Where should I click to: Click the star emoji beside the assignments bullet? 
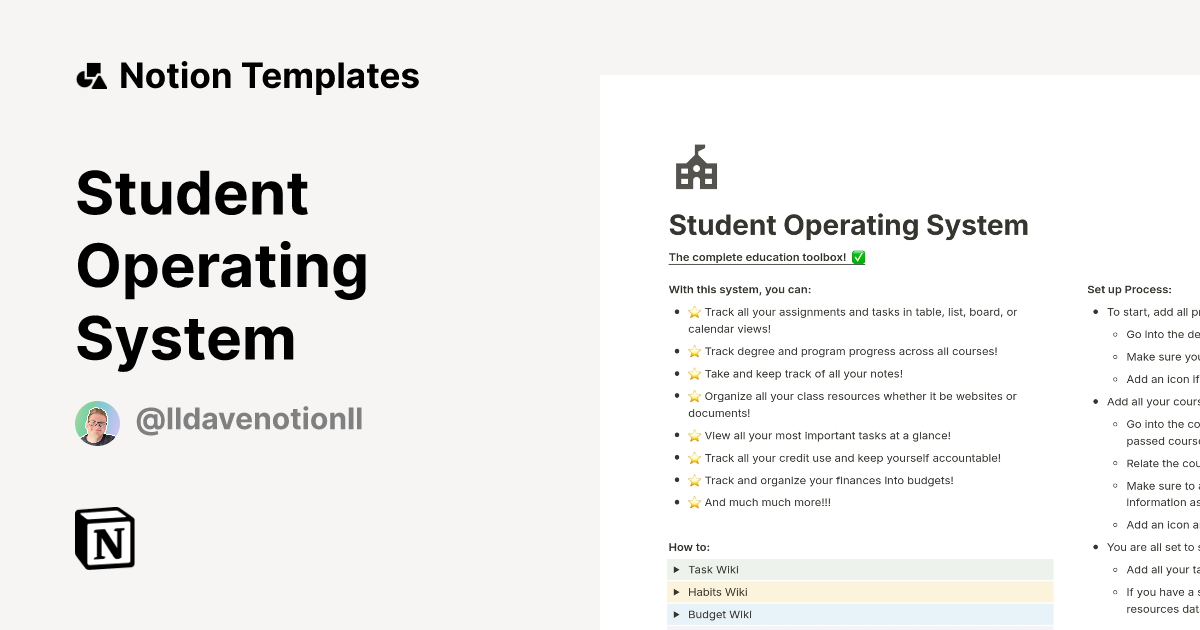694,311
